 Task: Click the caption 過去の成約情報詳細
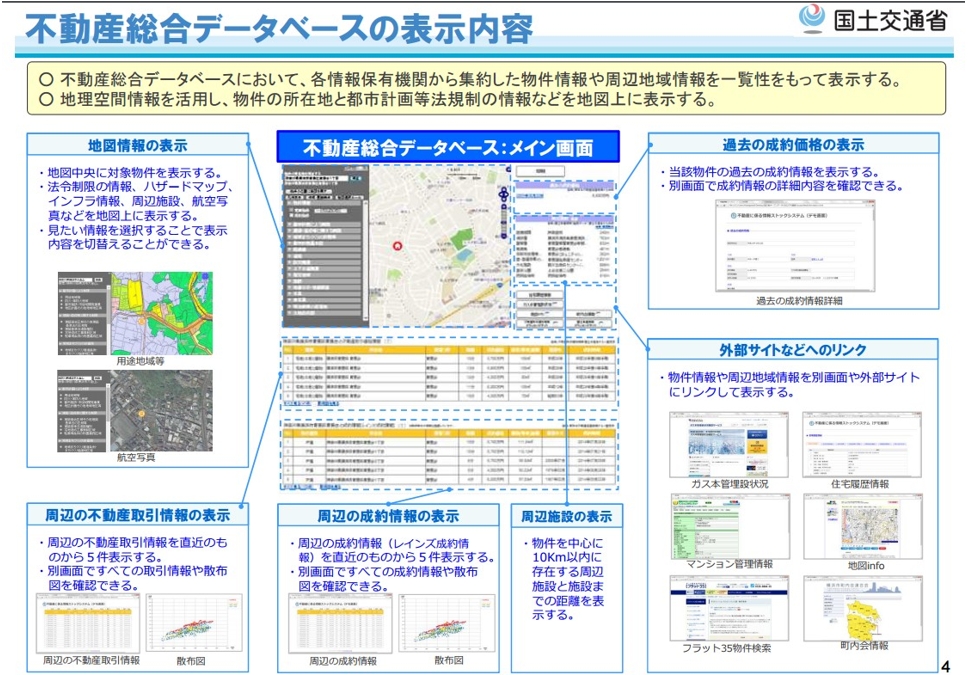pos(799,301)
